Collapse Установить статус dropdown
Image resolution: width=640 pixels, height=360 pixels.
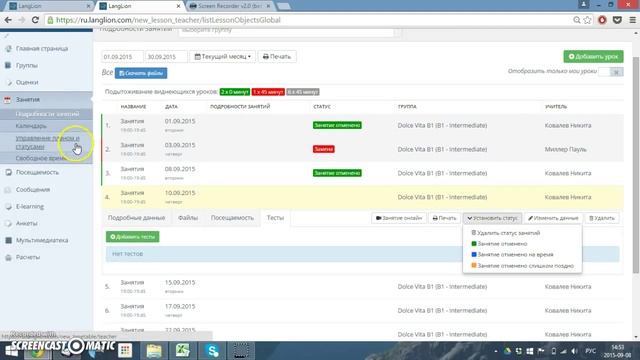(493, 218)
